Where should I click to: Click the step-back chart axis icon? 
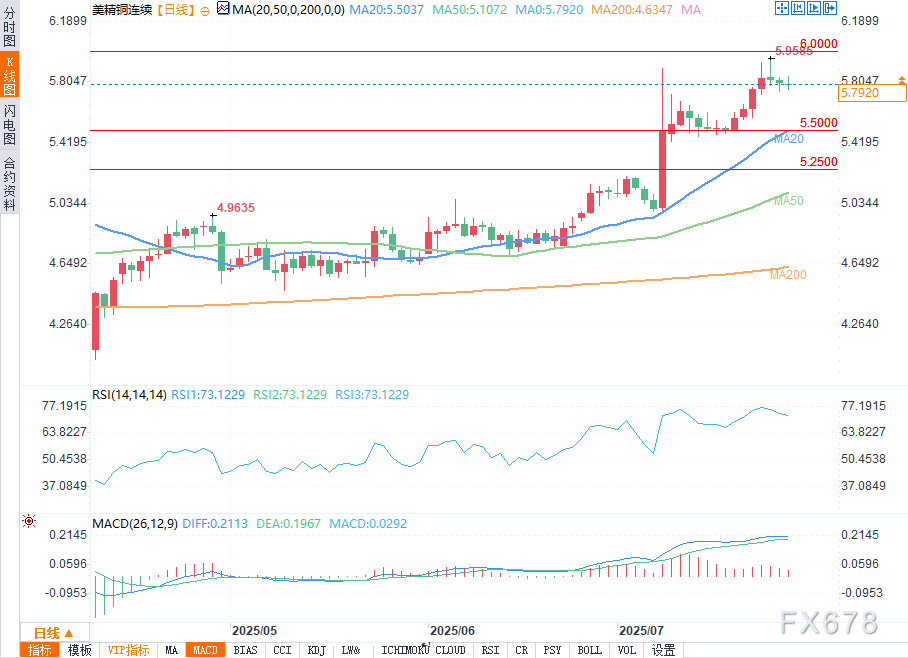[797, 8]
